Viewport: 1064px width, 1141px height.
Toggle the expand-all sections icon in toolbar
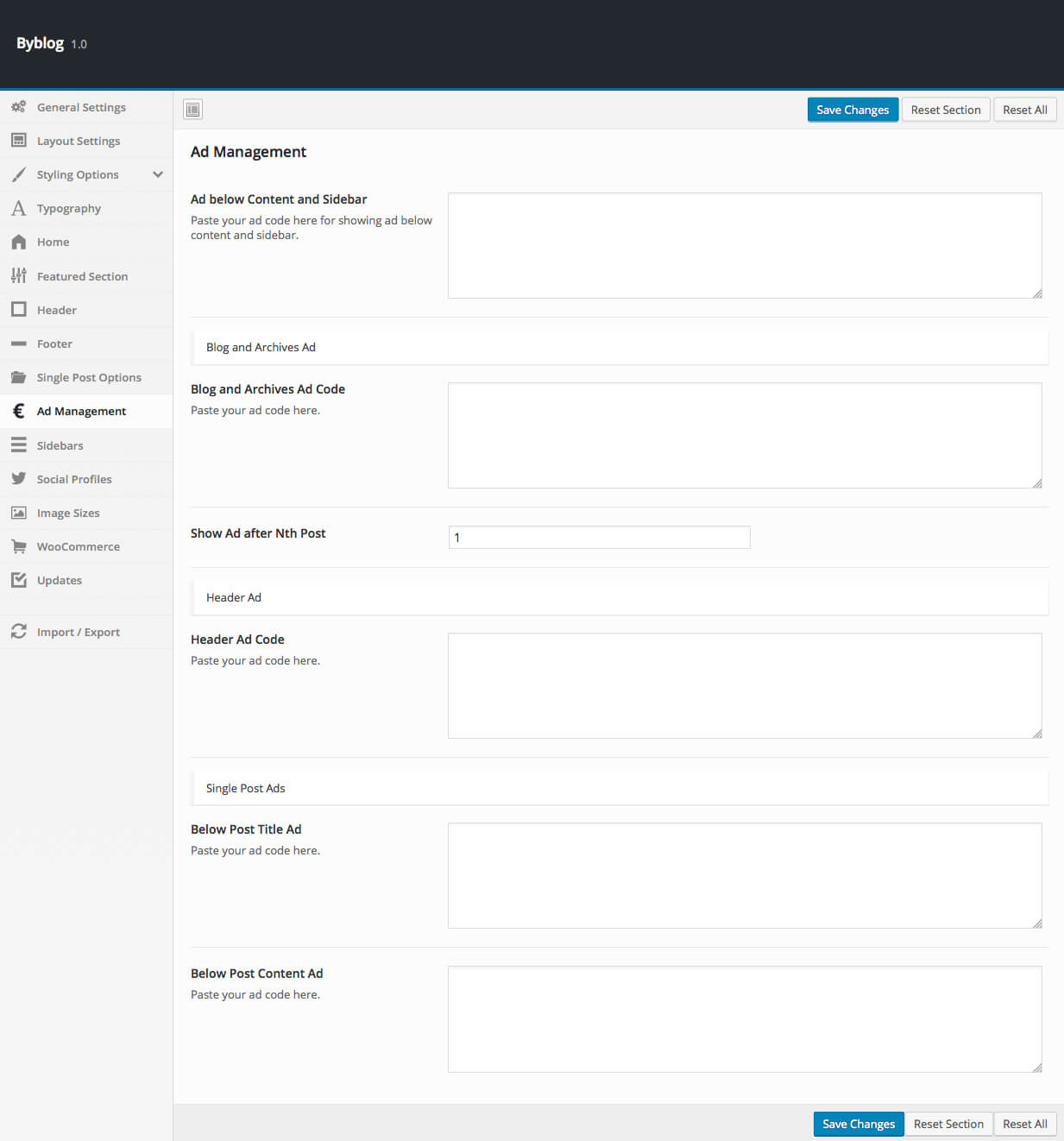(193, 110)
